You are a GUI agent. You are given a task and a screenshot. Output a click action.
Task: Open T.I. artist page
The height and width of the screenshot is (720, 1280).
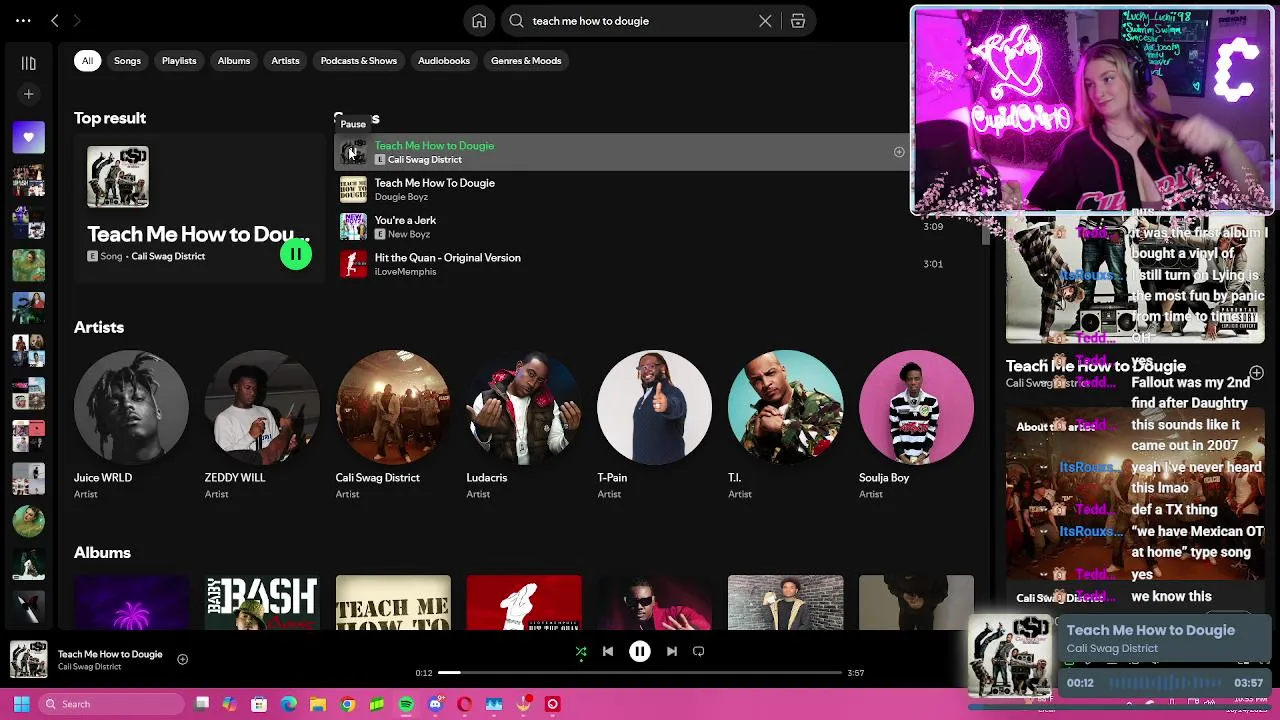786,407
